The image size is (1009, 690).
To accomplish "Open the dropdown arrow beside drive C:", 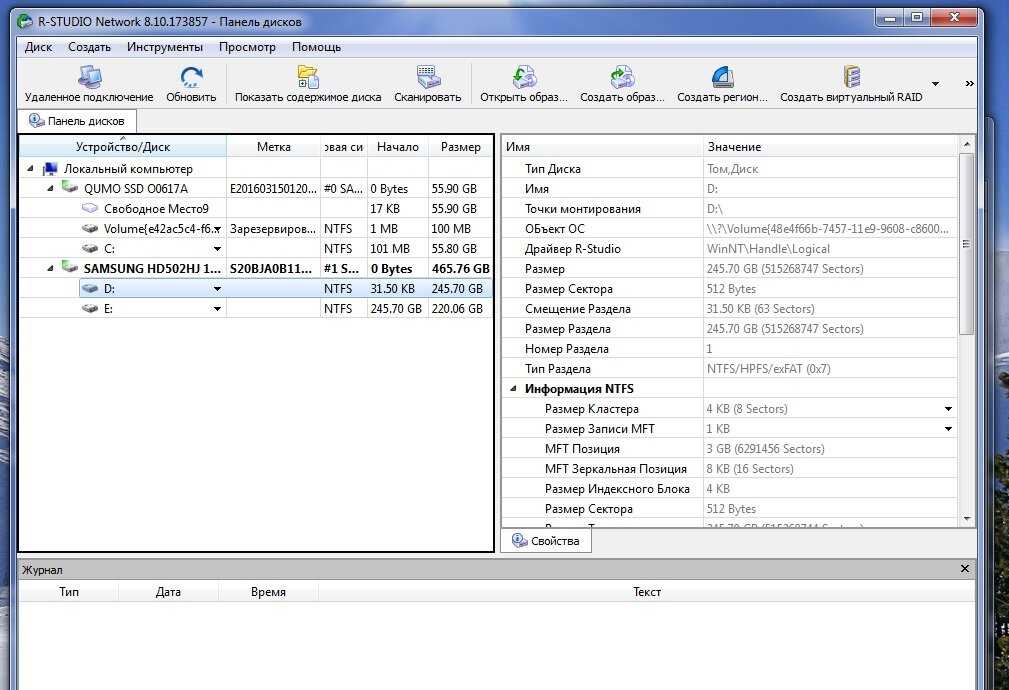I will point(218,249).
